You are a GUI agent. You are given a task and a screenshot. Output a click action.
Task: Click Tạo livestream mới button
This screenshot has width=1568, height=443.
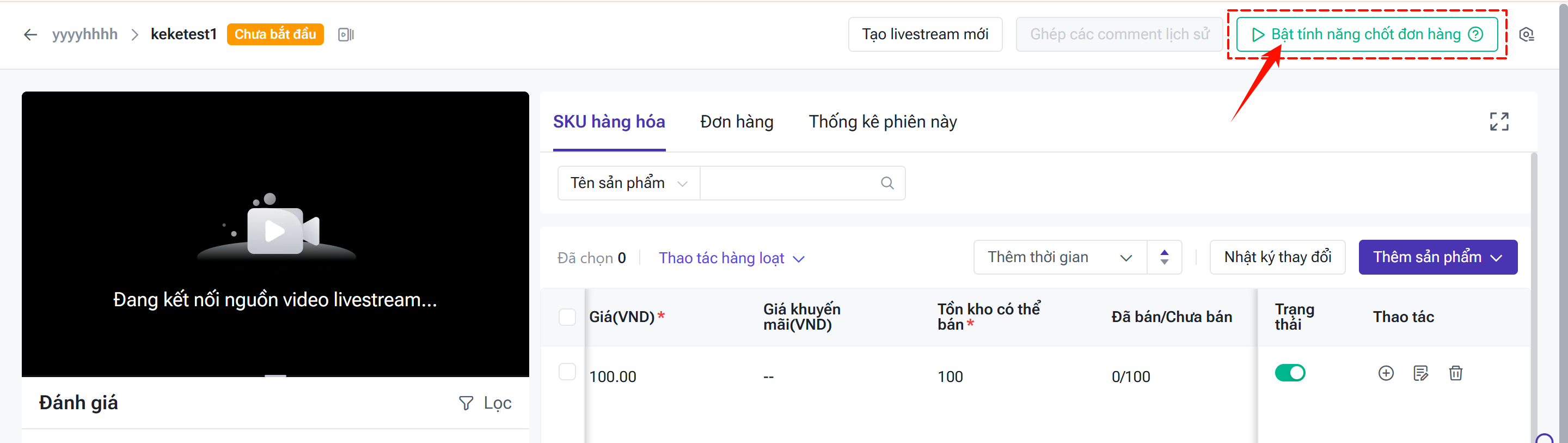(924, 34)
